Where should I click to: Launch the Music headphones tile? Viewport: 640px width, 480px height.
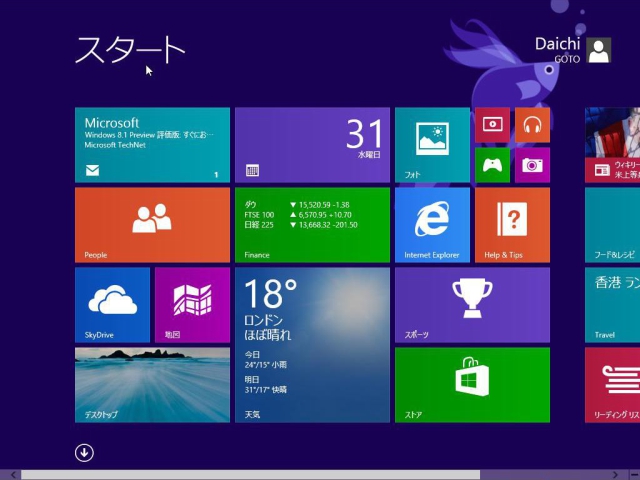coord(532,125)
